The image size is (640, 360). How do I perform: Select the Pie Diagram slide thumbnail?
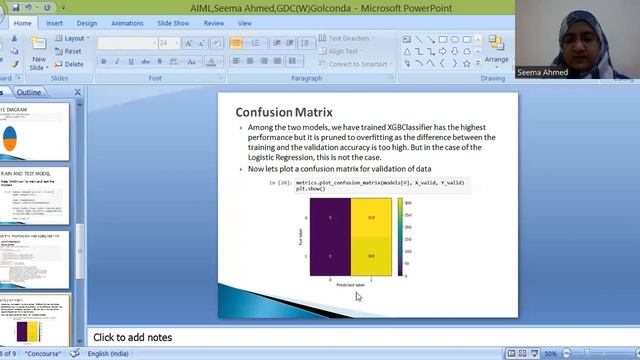pos(34,131)
